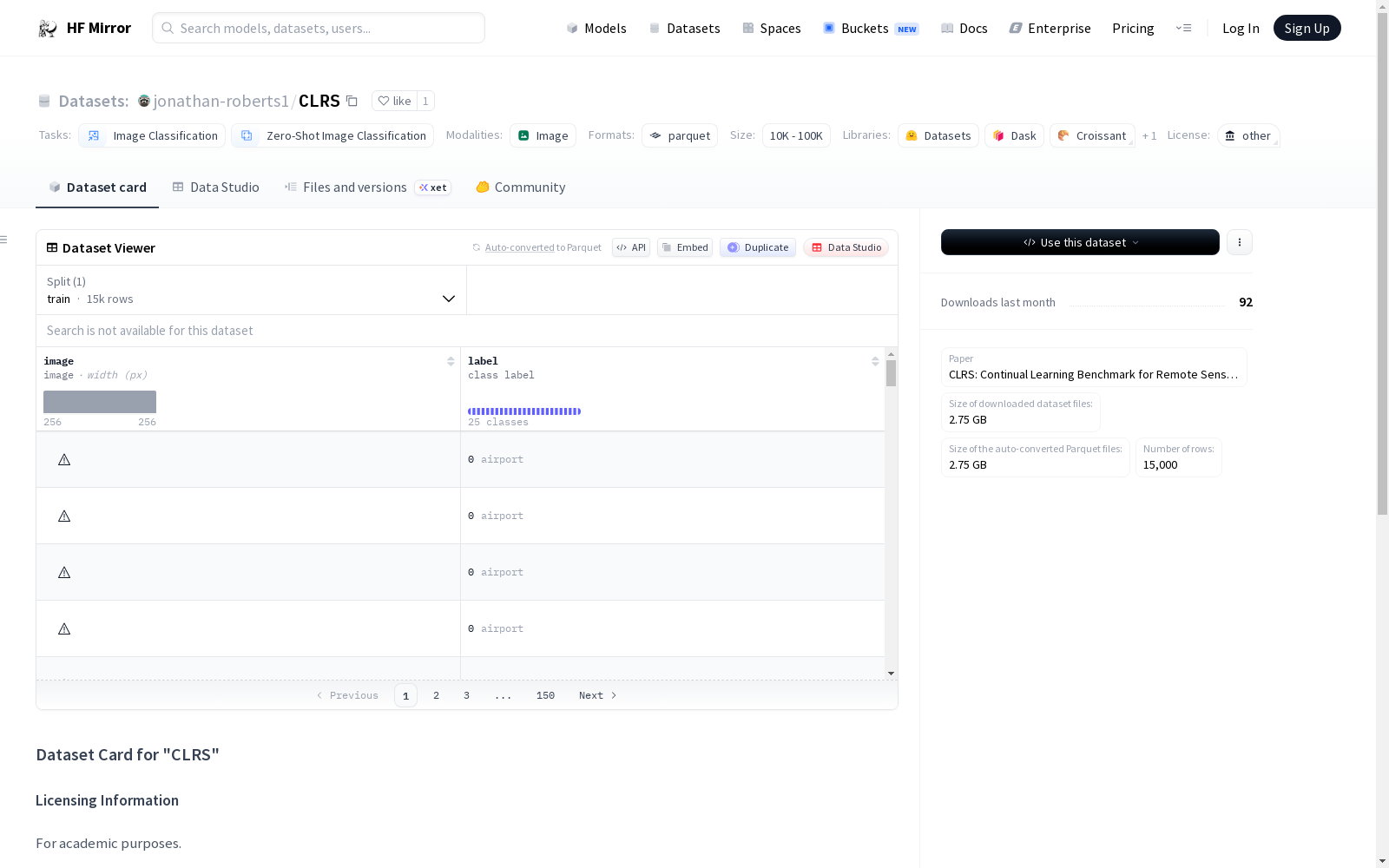Open Docs page

964,28
